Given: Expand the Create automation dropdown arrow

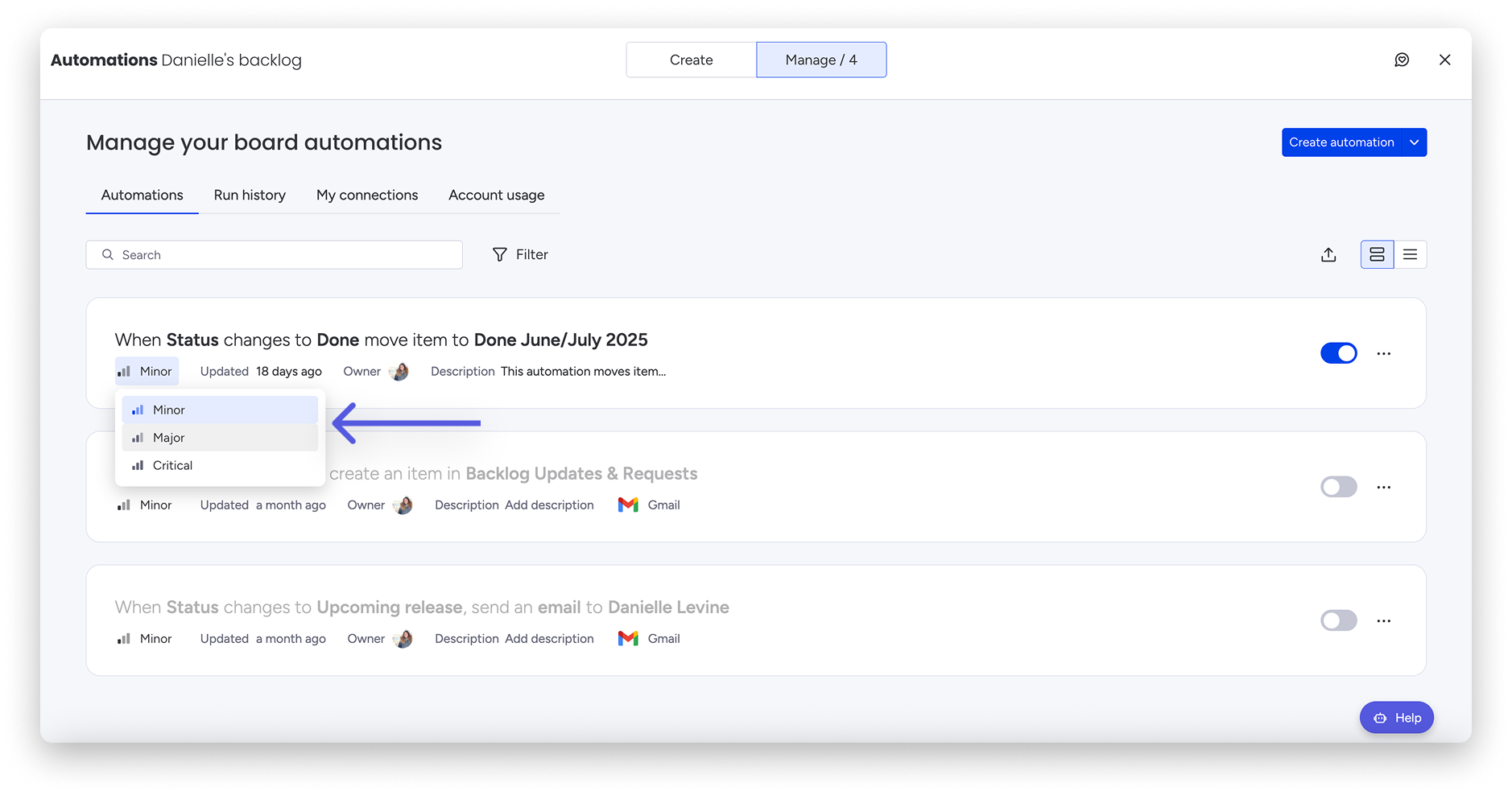Looking at the screenshot, I should click(1414, 142).
